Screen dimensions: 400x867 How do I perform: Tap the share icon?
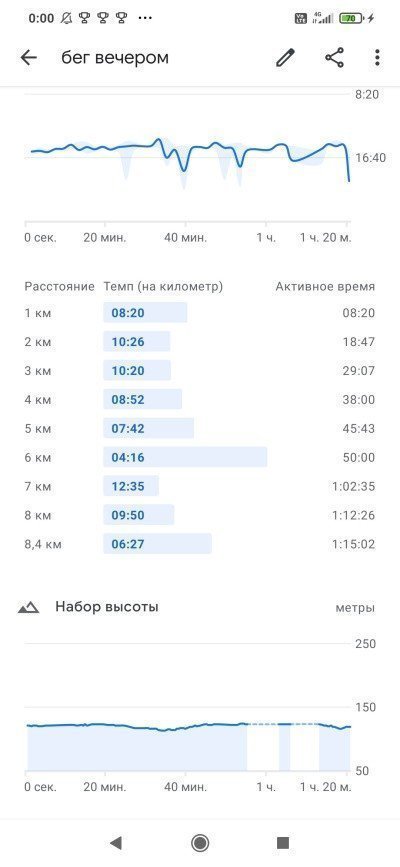(334, 58)
